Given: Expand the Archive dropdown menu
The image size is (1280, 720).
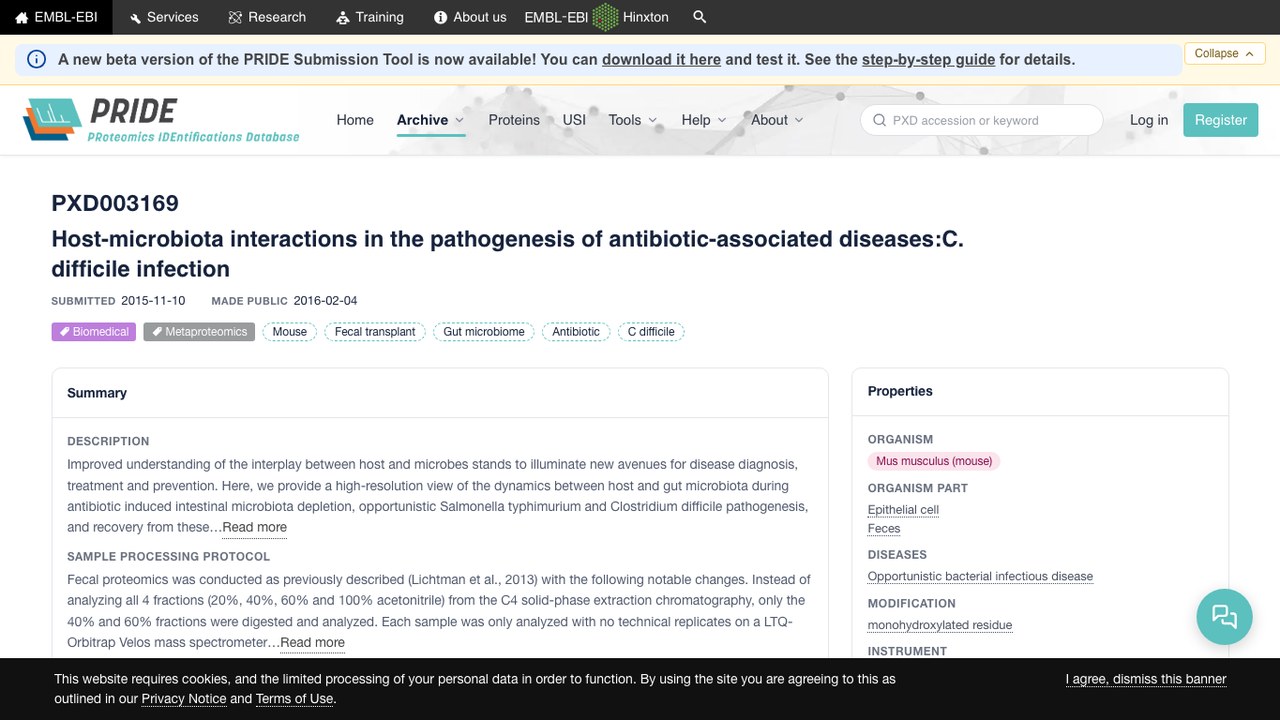Looking at the screenshot, I should click(x=431, y=120).
